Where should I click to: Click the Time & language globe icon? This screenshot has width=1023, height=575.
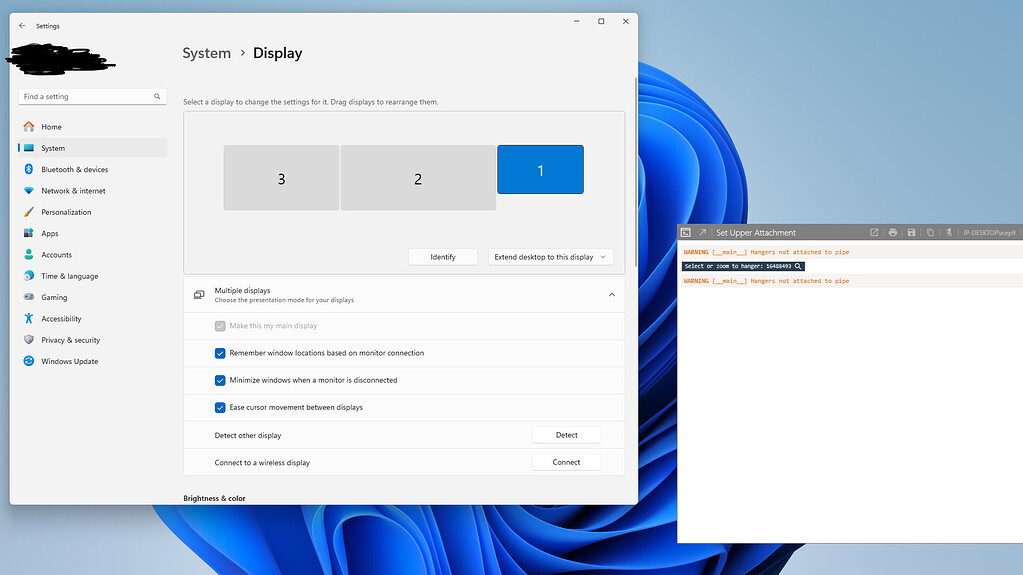coord(29,276)
